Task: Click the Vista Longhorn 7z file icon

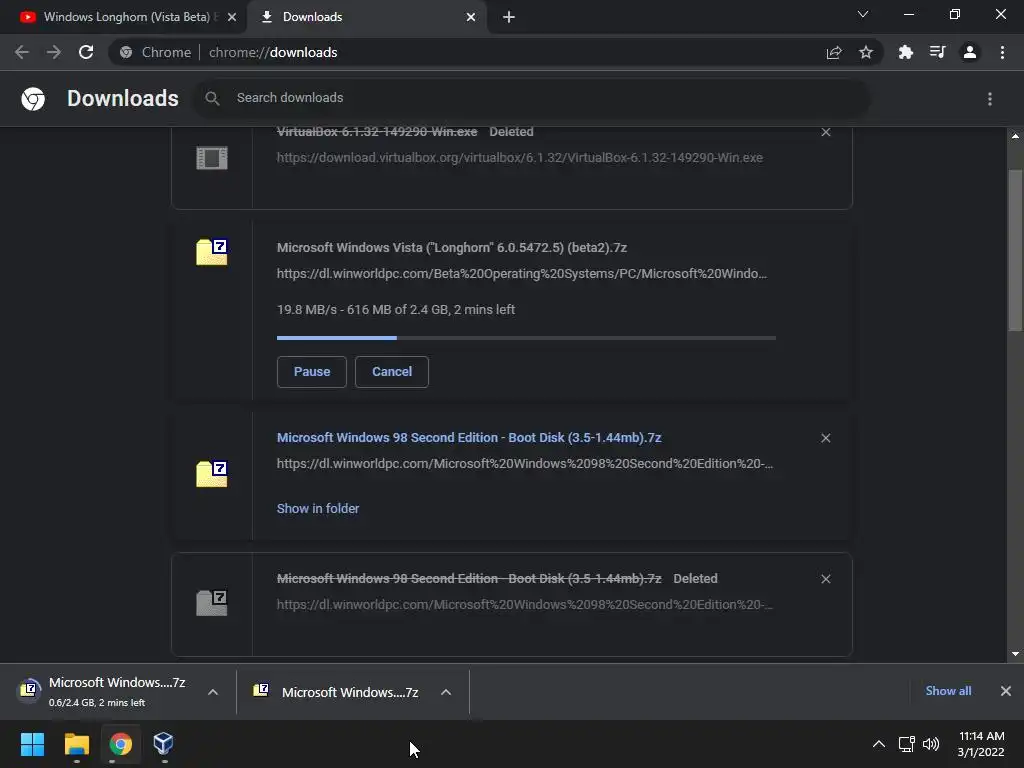Action: (212, 252)
